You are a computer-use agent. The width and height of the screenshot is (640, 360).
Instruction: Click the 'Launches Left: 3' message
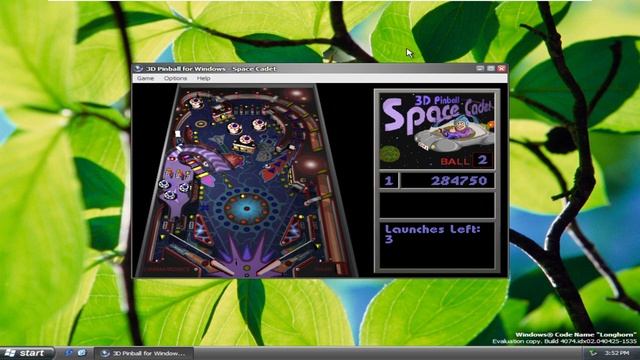(432, 234)
